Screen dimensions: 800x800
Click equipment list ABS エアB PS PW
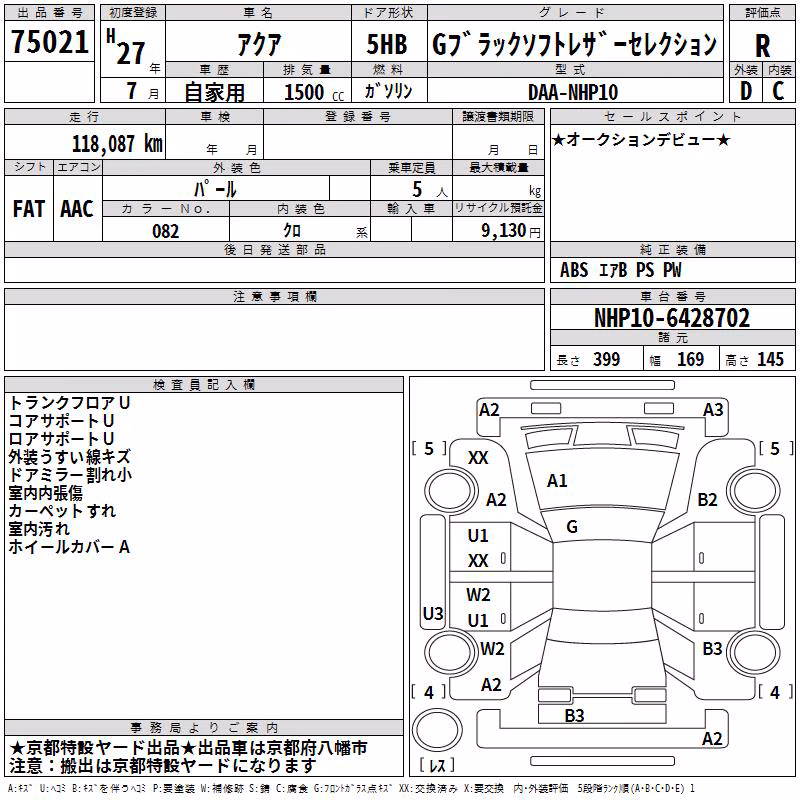(x=620, y=270)
